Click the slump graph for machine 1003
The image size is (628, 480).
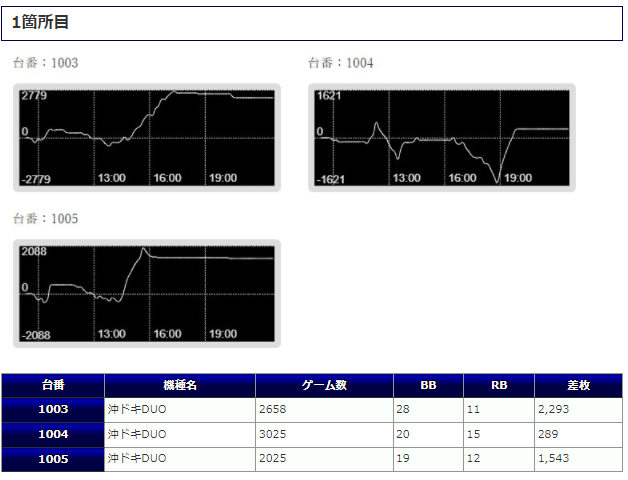click(x=147, y=137)
